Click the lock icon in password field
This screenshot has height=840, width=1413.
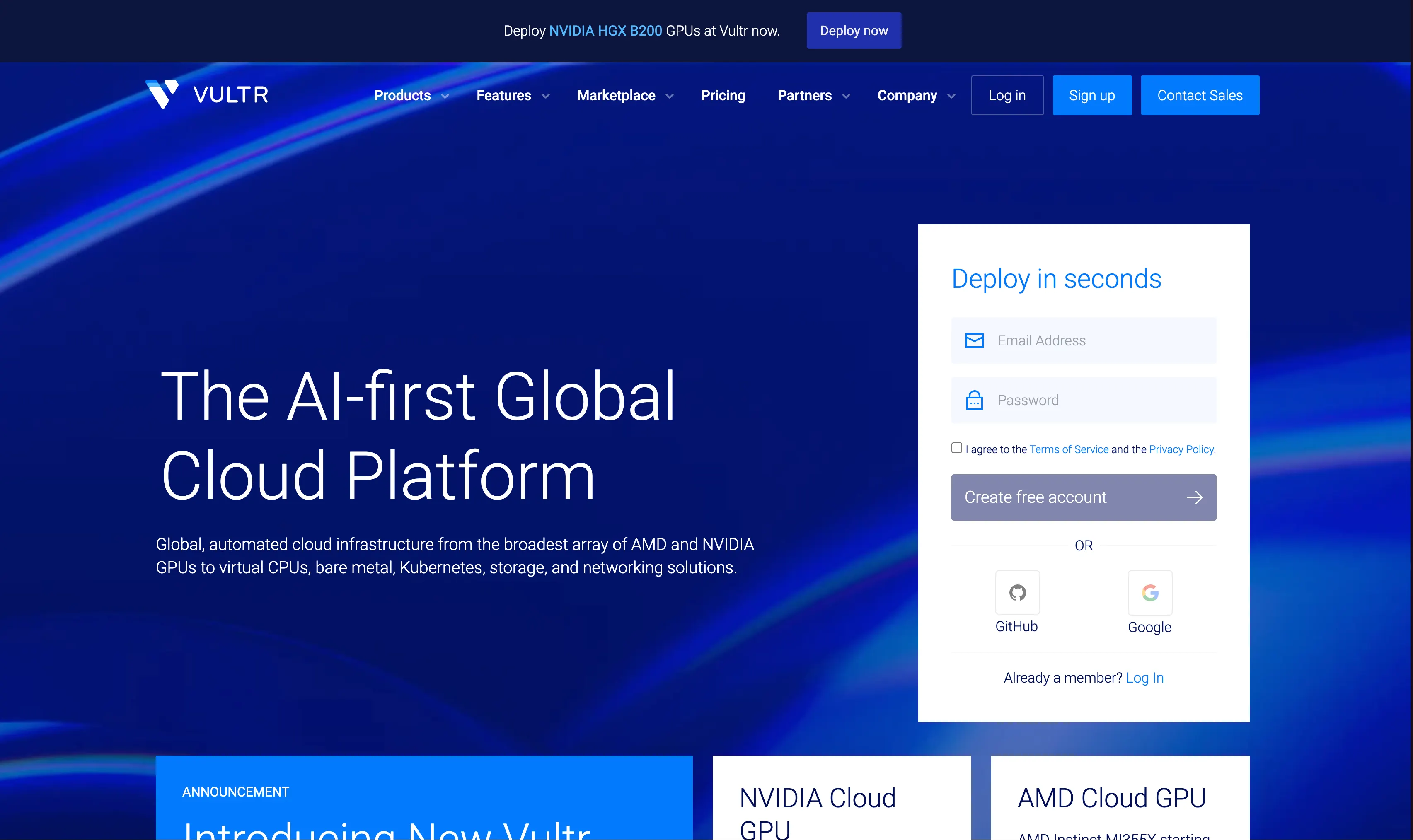[974, 400]
